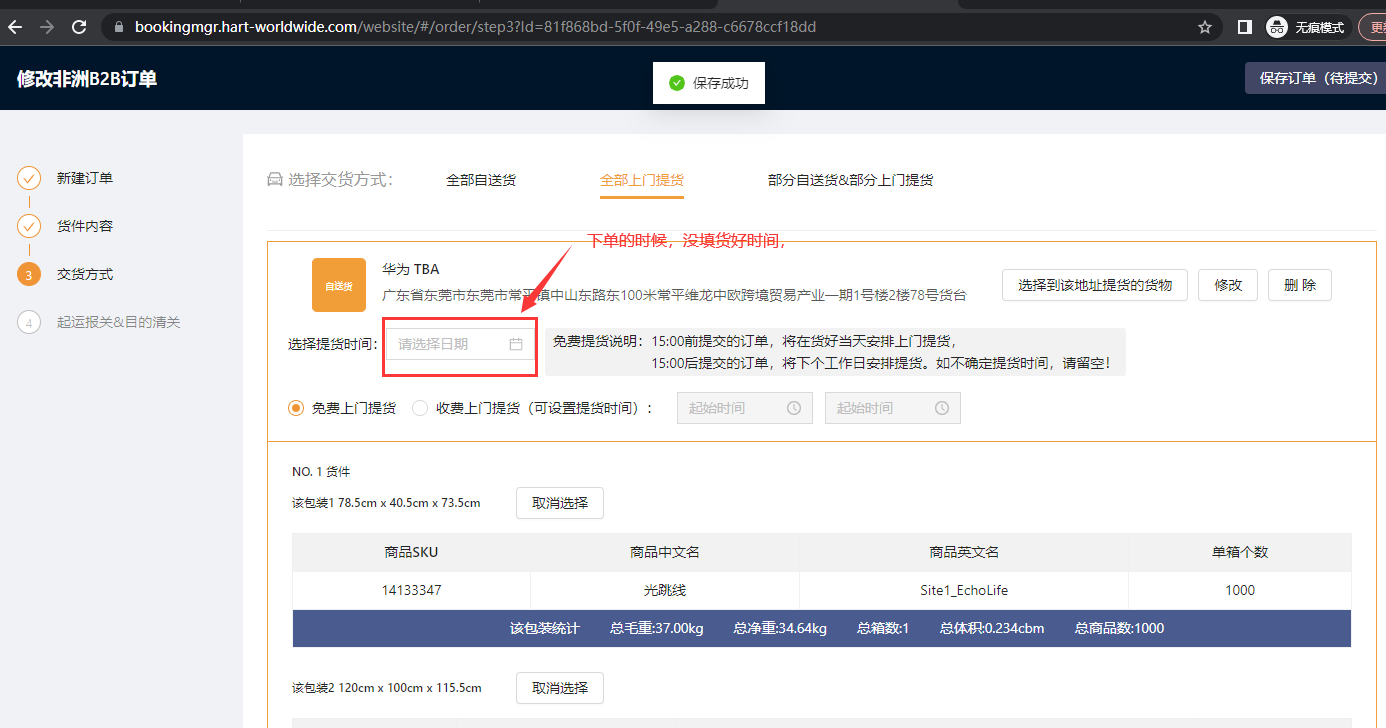Switch to 全部自送货 tab

(x=481, y=180)
